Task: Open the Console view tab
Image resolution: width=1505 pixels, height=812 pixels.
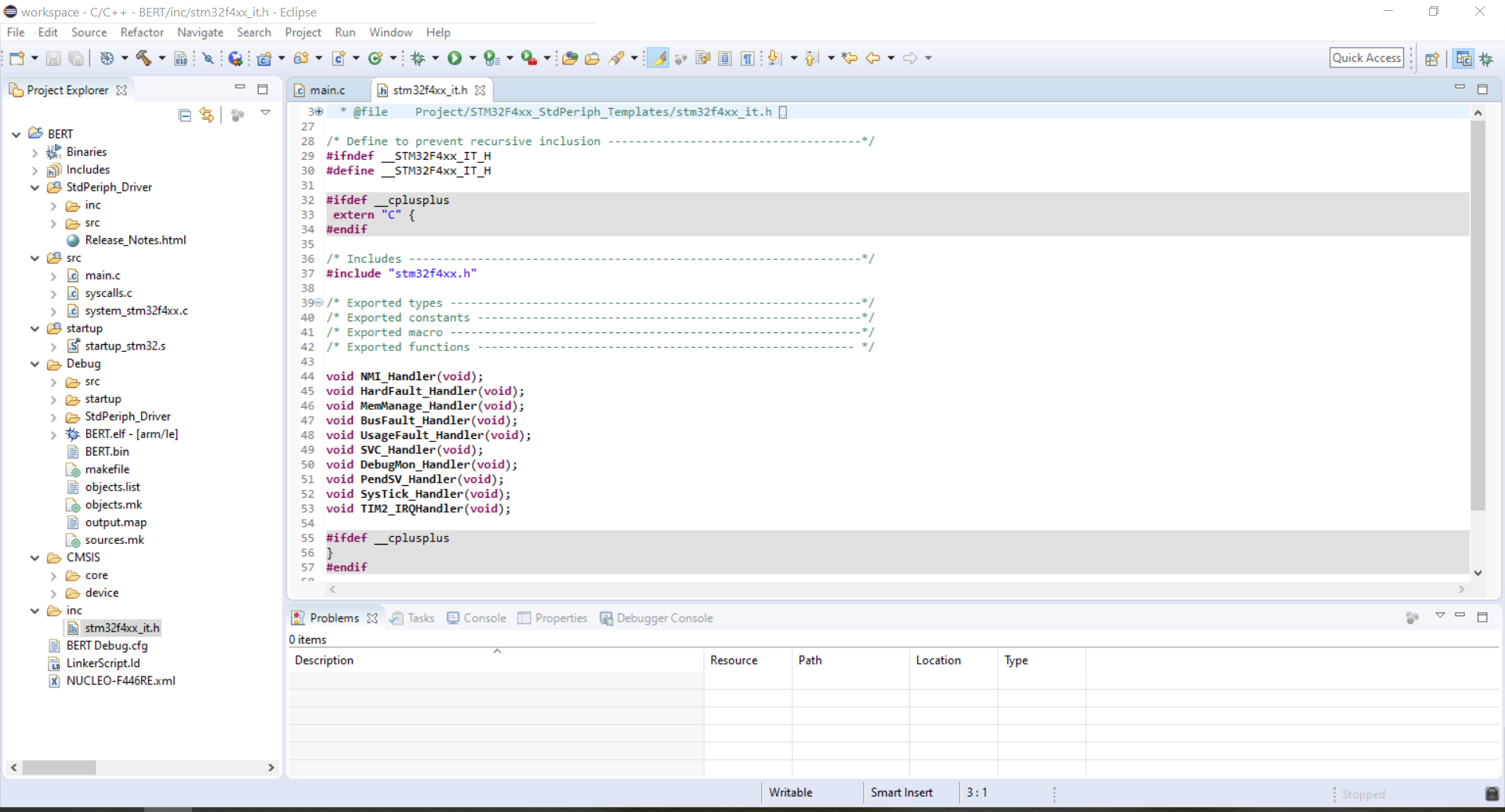Action: (x=484, y=618)
